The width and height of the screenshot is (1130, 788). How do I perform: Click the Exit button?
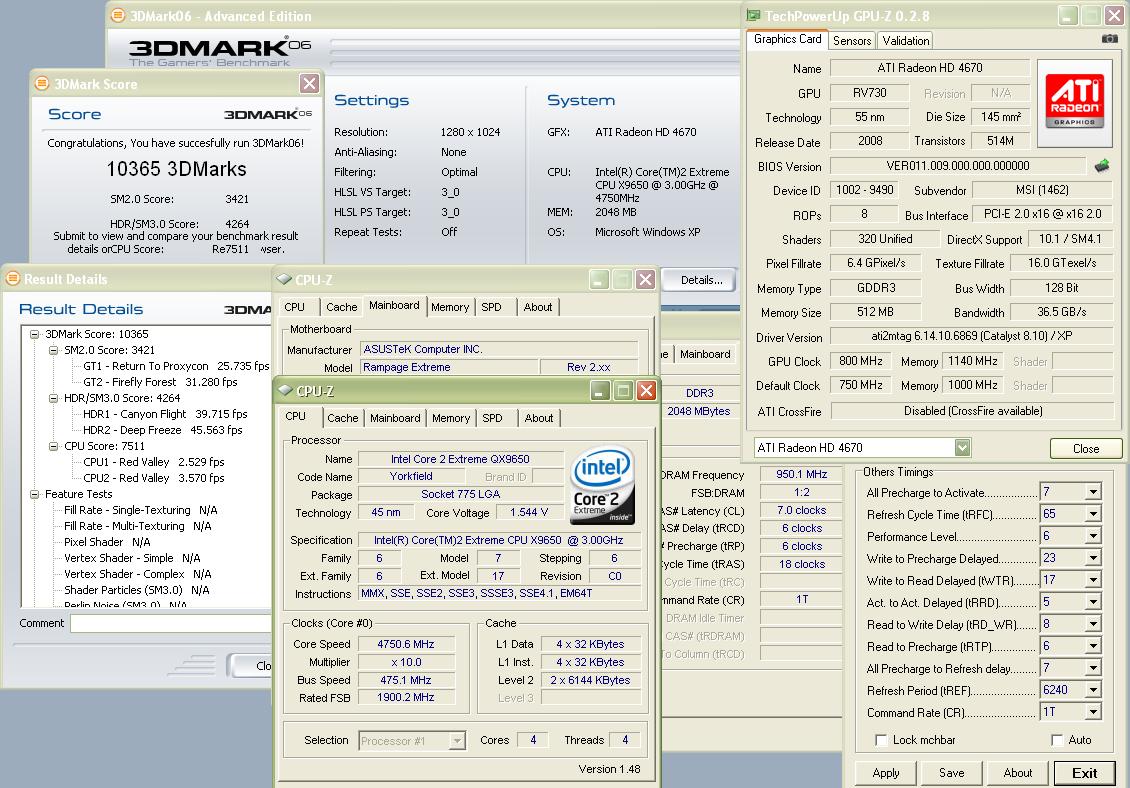pos(1084,773)
